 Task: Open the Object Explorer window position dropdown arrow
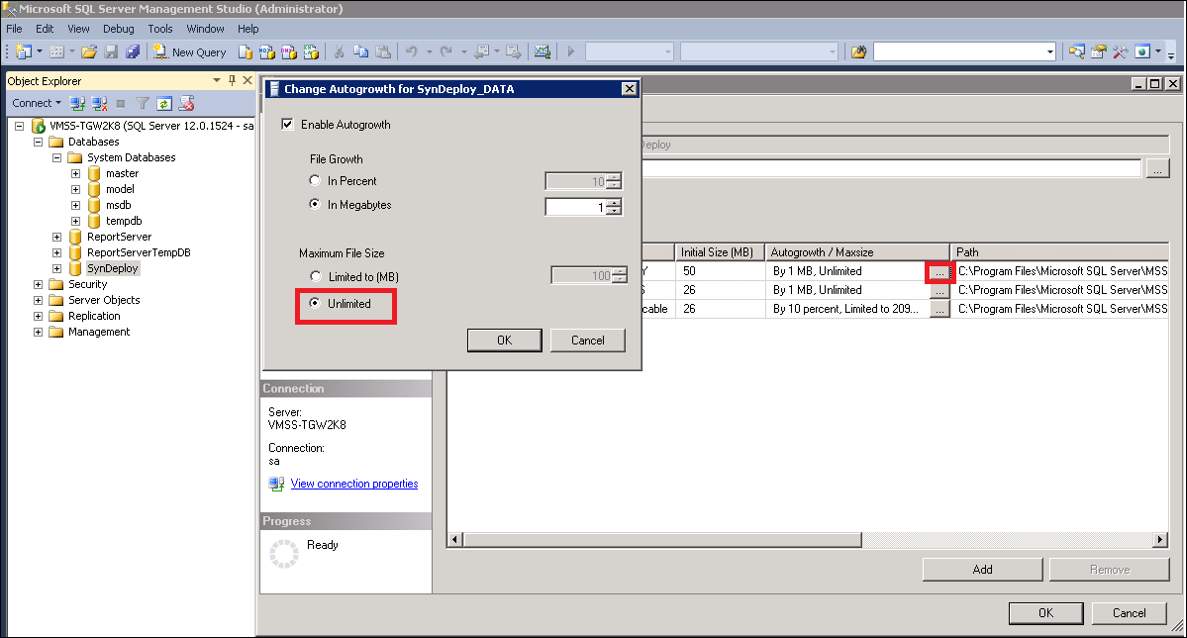(x=217, y=80)
